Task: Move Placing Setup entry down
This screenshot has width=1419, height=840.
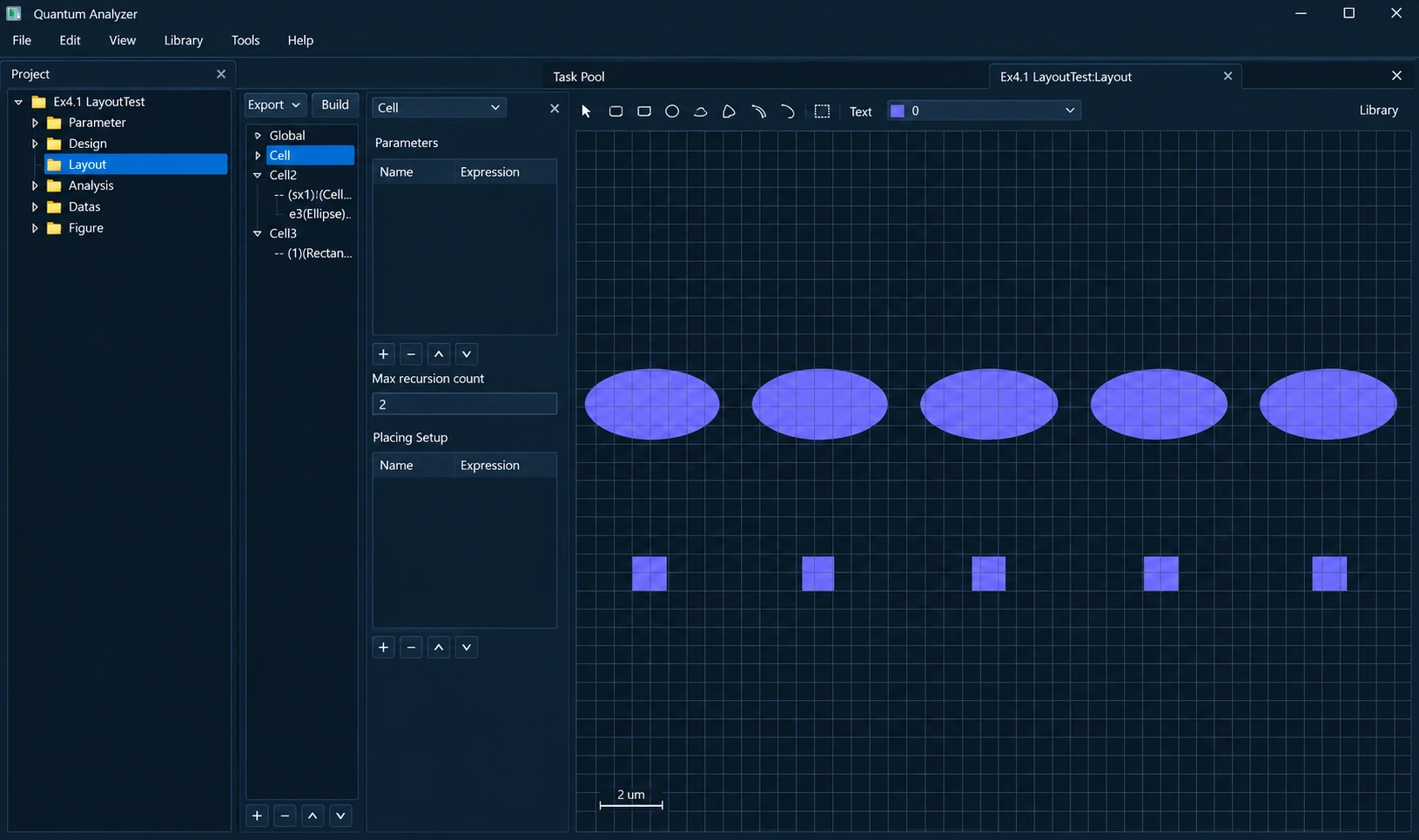Action: (467, 648)
